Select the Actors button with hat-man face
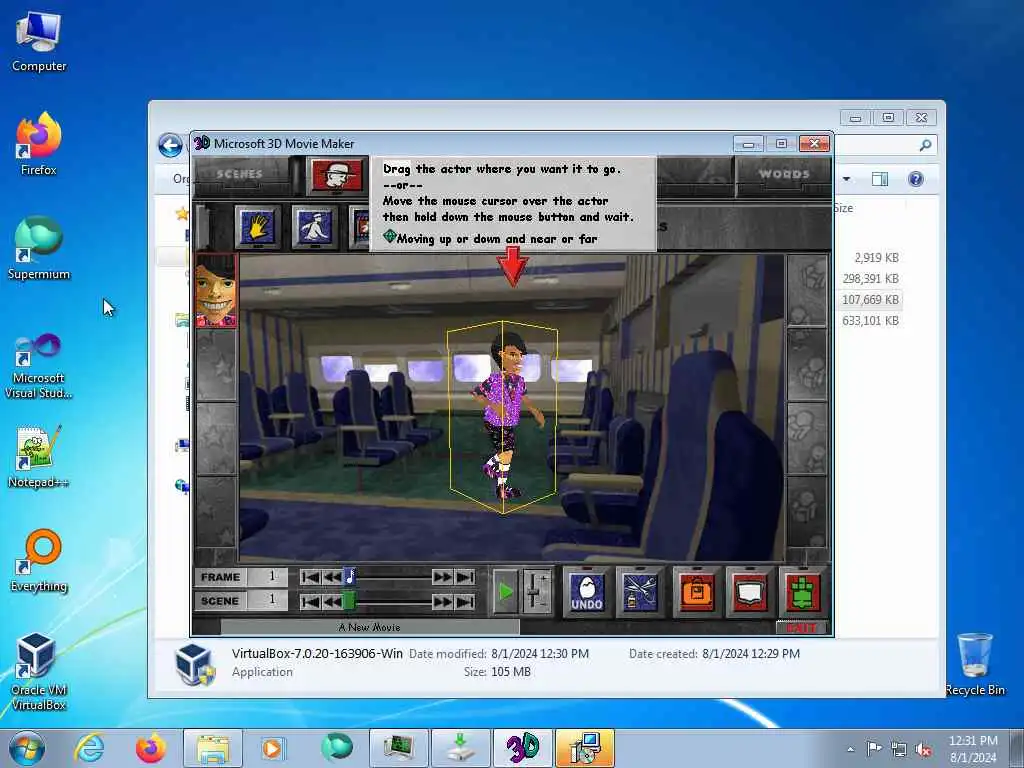The image size is (1024, 768). pos(337,175)
